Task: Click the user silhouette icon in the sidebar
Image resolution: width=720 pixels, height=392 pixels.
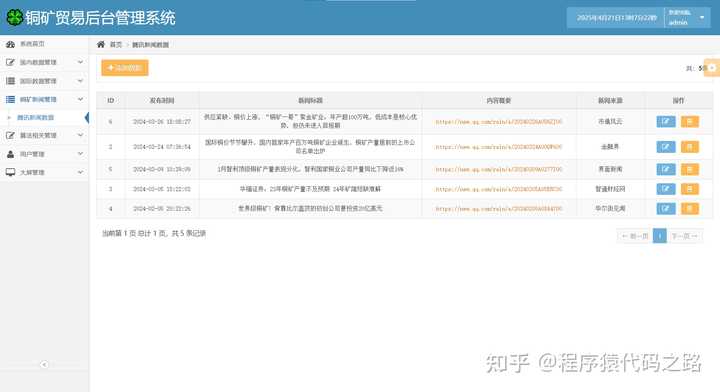Action: coord(10,154)
